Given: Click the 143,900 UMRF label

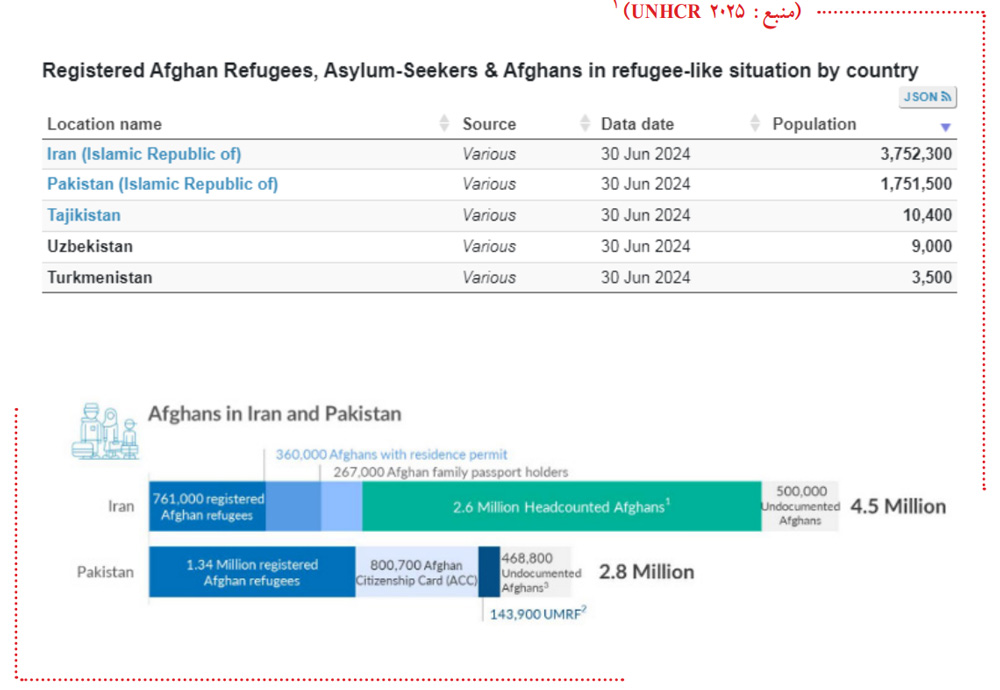Looking at the screenshot, I should 538,613.
